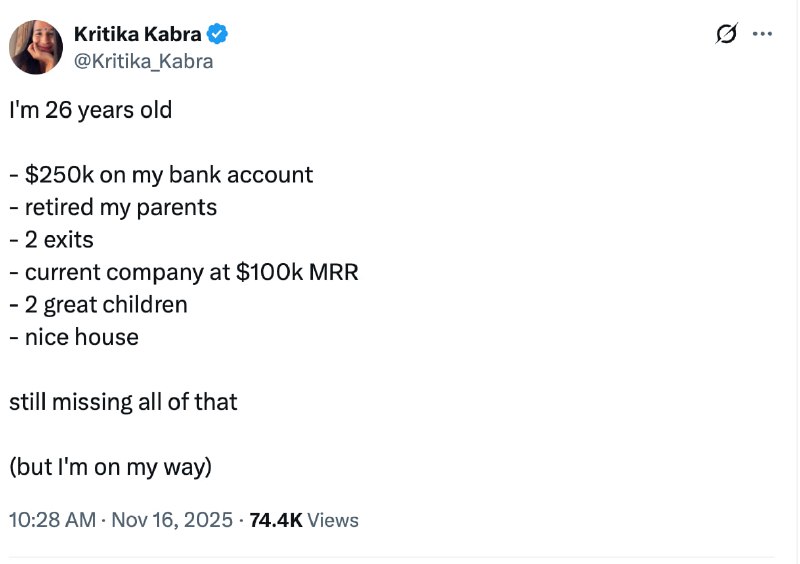Click the "2 exits" line
The width and height of the screenshot is (800, 564).
coord(51,240)
